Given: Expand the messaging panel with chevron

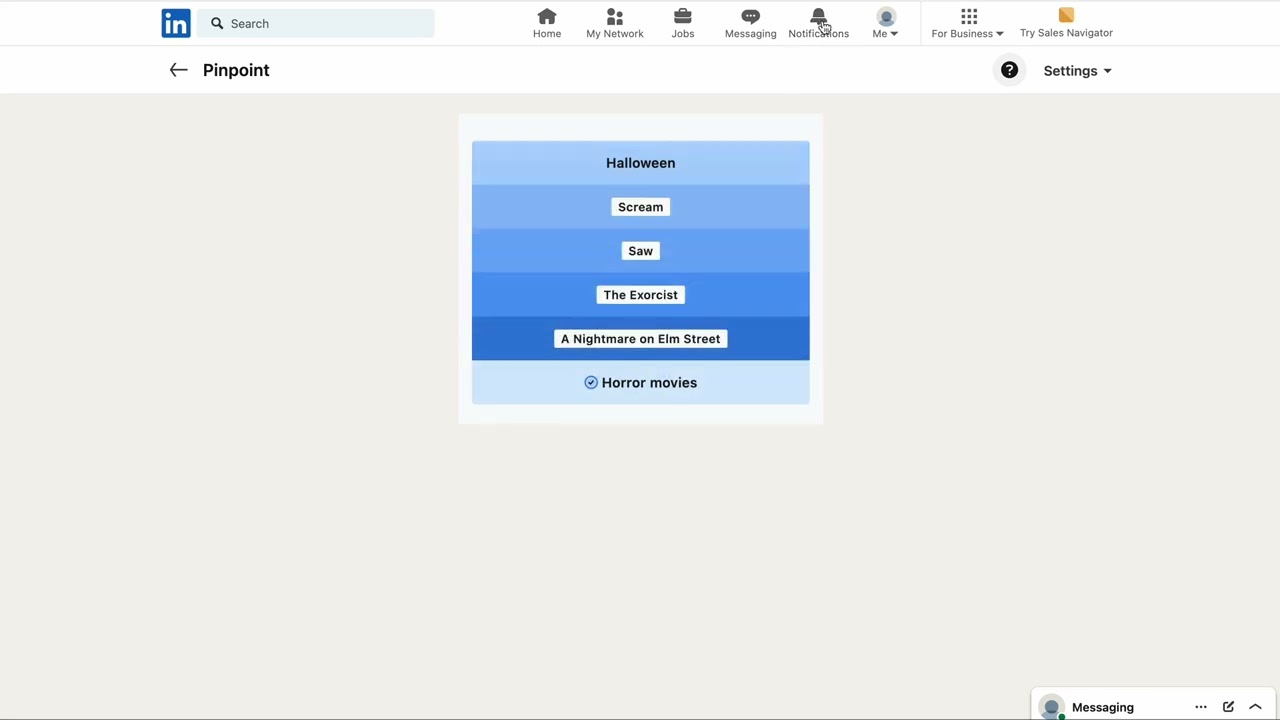Looking at the screenshot, I should [x=1255, y=707].
